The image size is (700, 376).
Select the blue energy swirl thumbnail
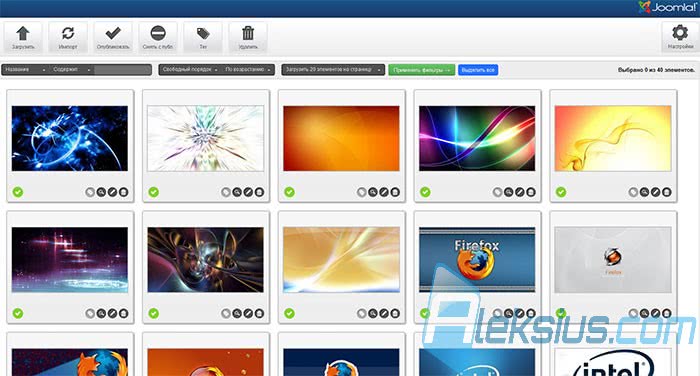(x=70, y=138)
